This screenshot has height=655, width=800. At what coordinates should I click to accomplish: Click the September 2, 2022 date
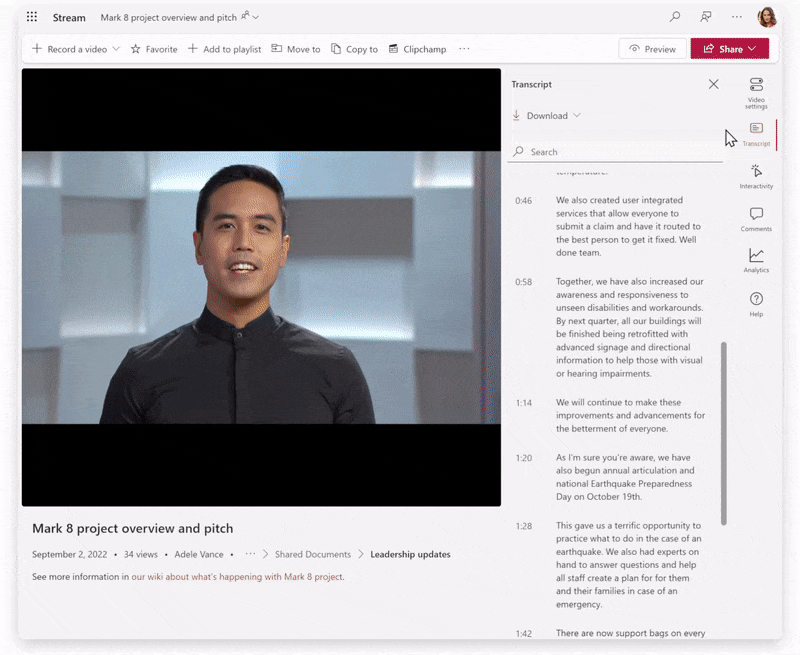point(69,554)
